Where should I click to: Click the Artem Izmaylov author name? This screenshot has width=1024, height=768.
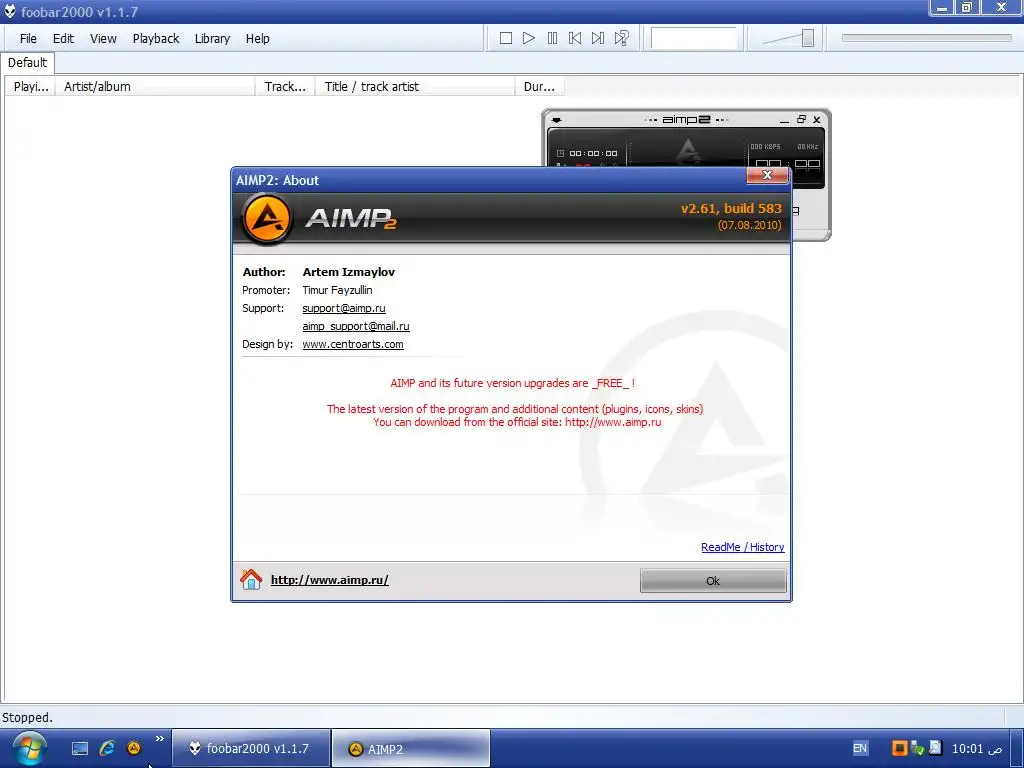pyautogui.click(x=349, y=272)
